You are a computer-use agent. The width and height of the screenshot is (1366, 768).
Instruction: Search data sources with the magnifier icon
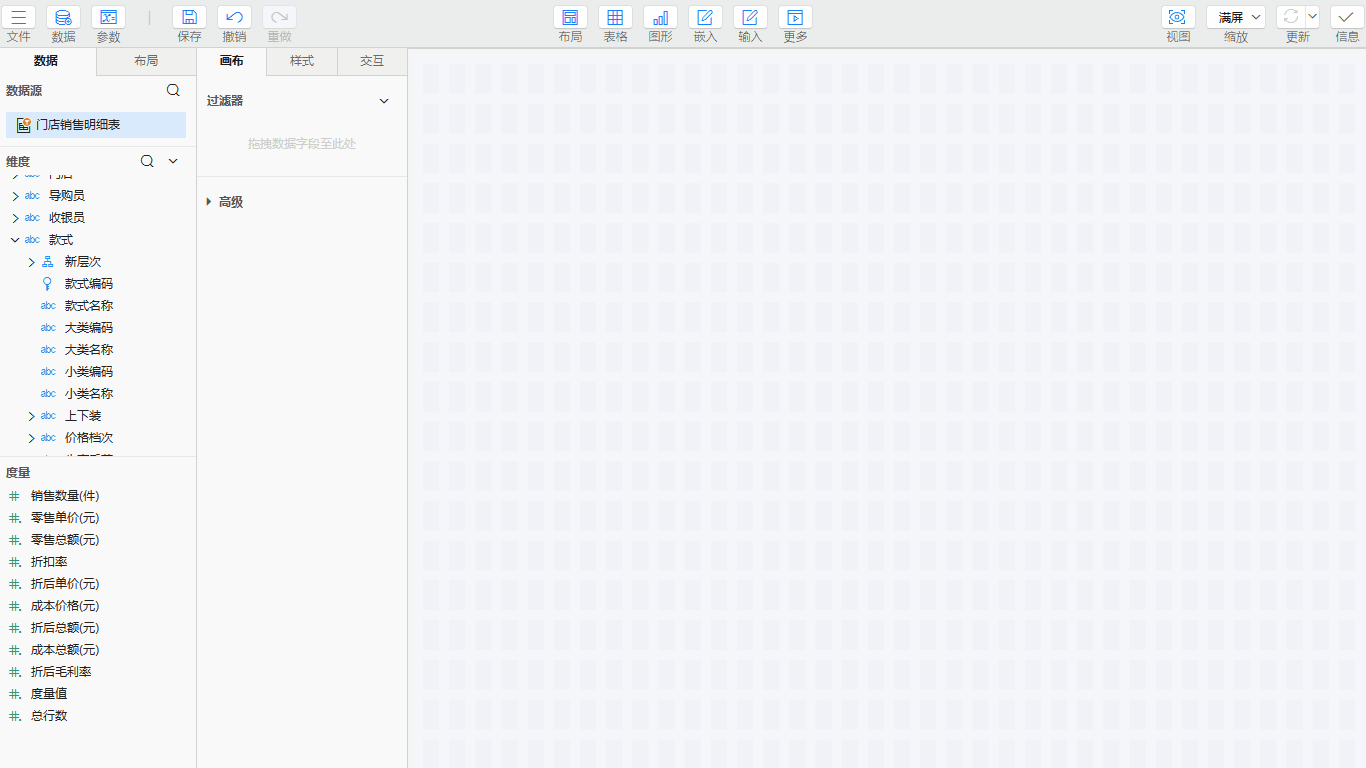[x=173, y=90]
